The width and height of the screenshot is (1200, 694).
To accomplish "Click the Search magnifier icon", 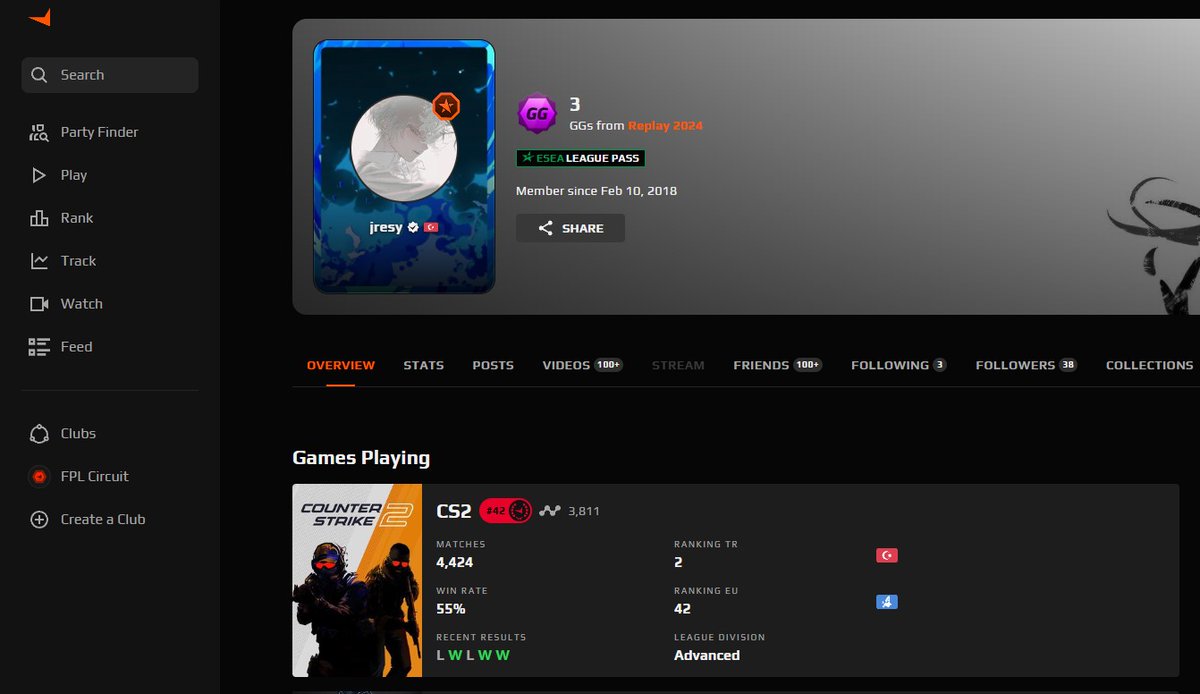I will [39, 75].
